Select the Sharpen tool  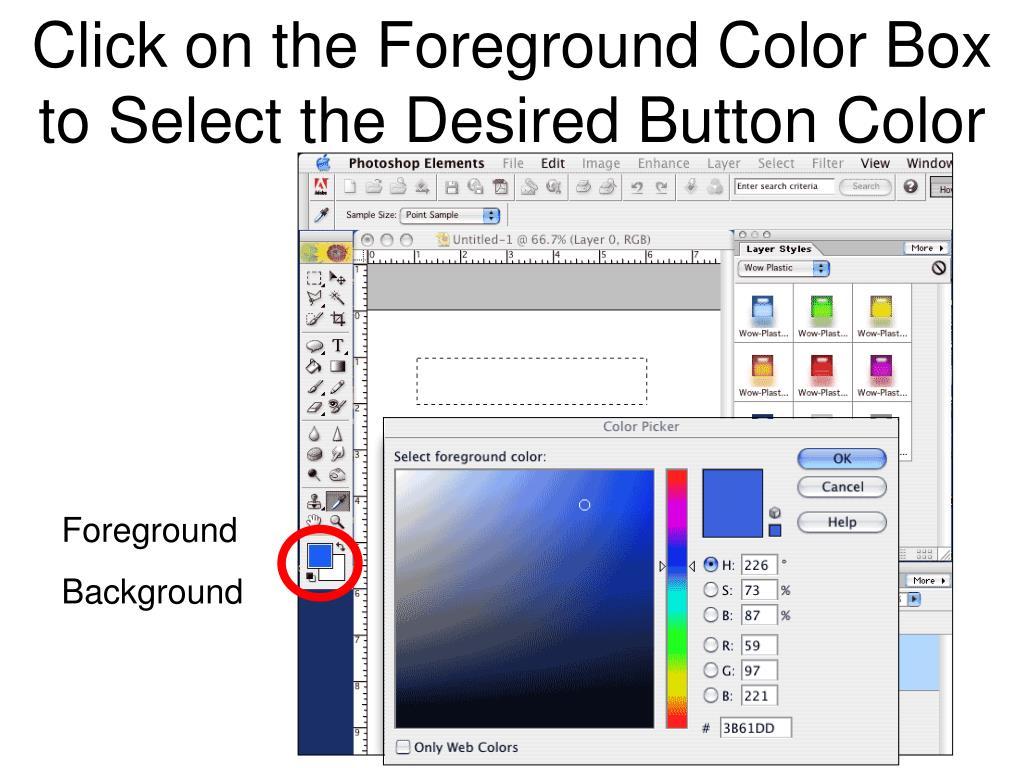(x=338, y=434)
